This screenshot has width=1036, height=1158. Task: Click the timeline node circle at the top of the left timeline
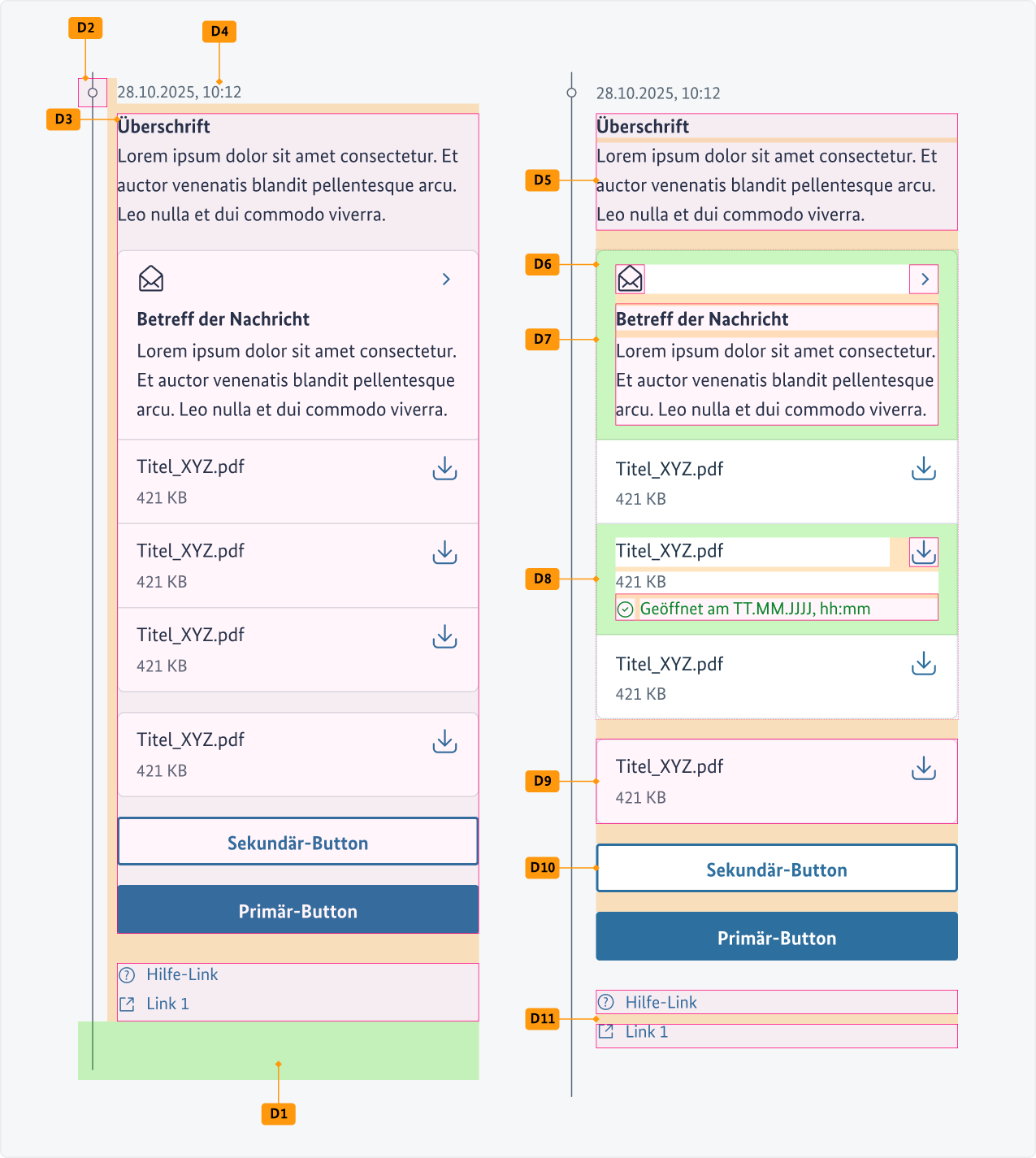(93, 93)
